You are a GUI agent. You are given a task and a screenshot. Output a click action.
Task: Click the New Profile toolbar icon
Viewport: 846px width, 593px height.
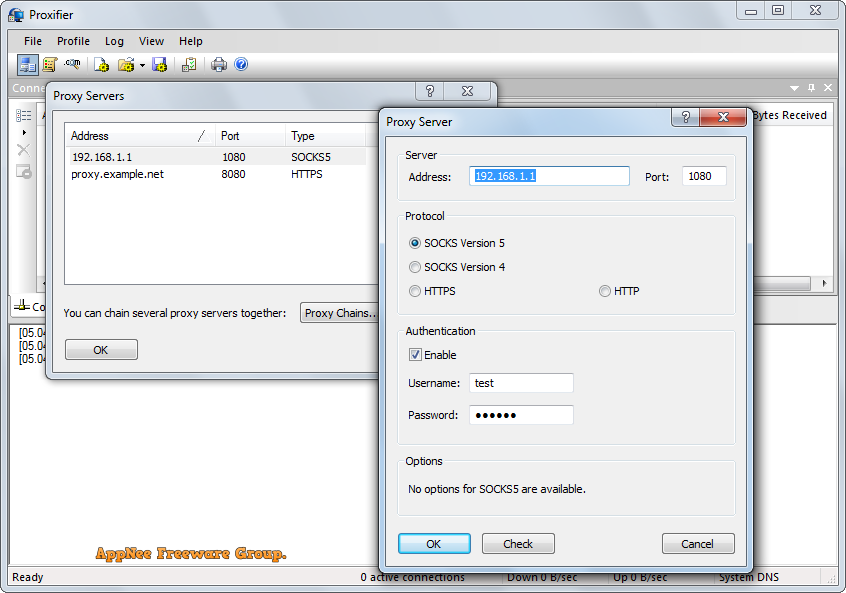point(101,65)
